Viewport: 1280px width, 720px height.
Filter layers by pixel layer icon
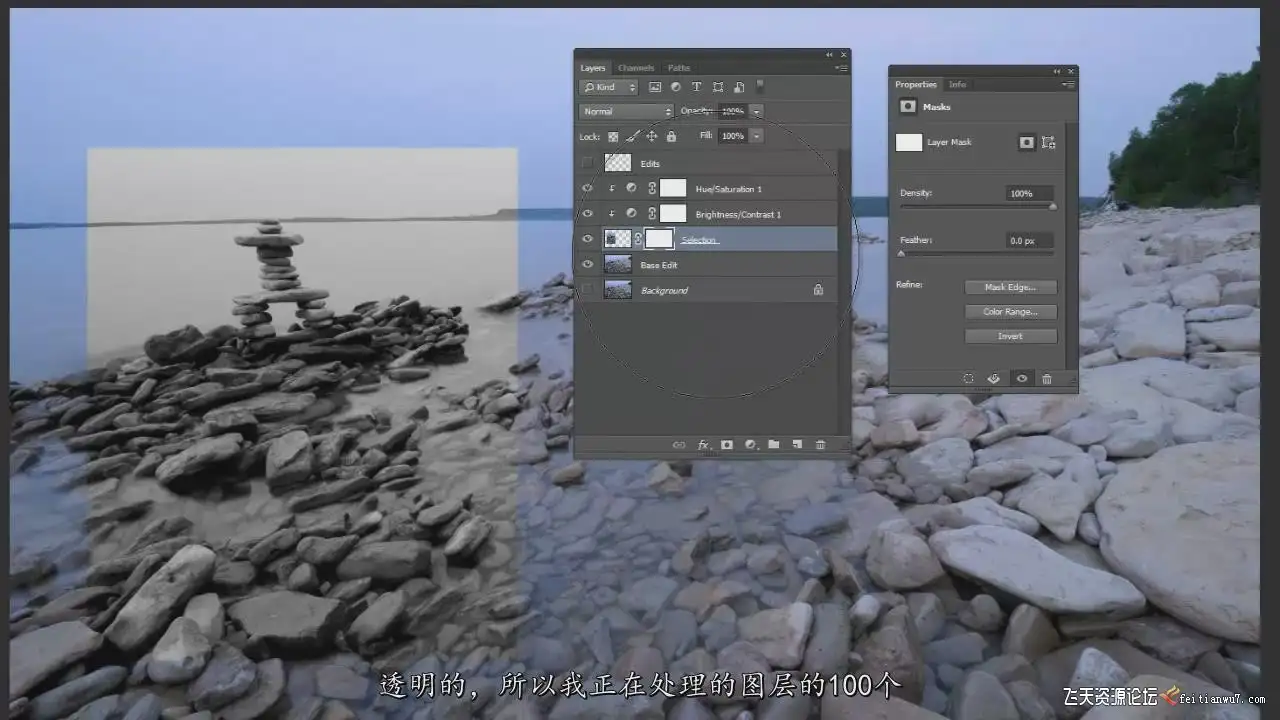(655, 87)
